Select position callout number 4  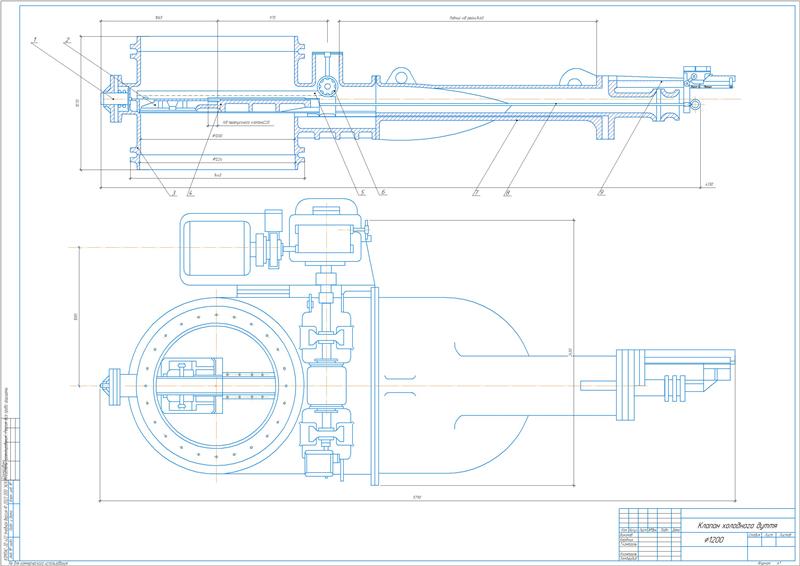pyautogui.click(x=190, y=192)
